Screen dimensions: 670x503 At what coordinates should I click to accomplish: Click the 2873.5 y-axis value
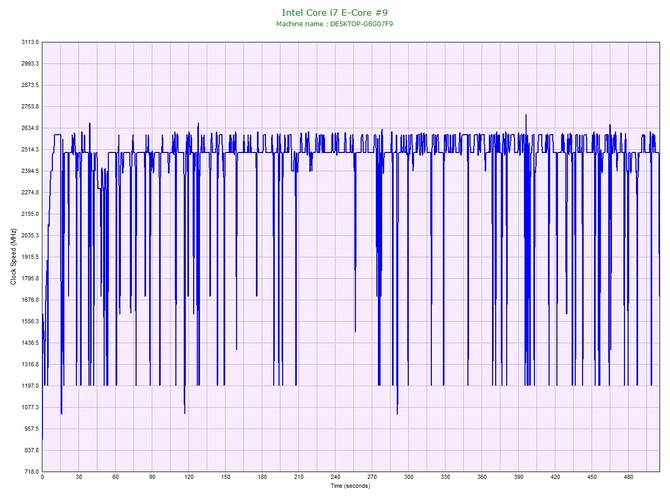[x=30, y=85]
